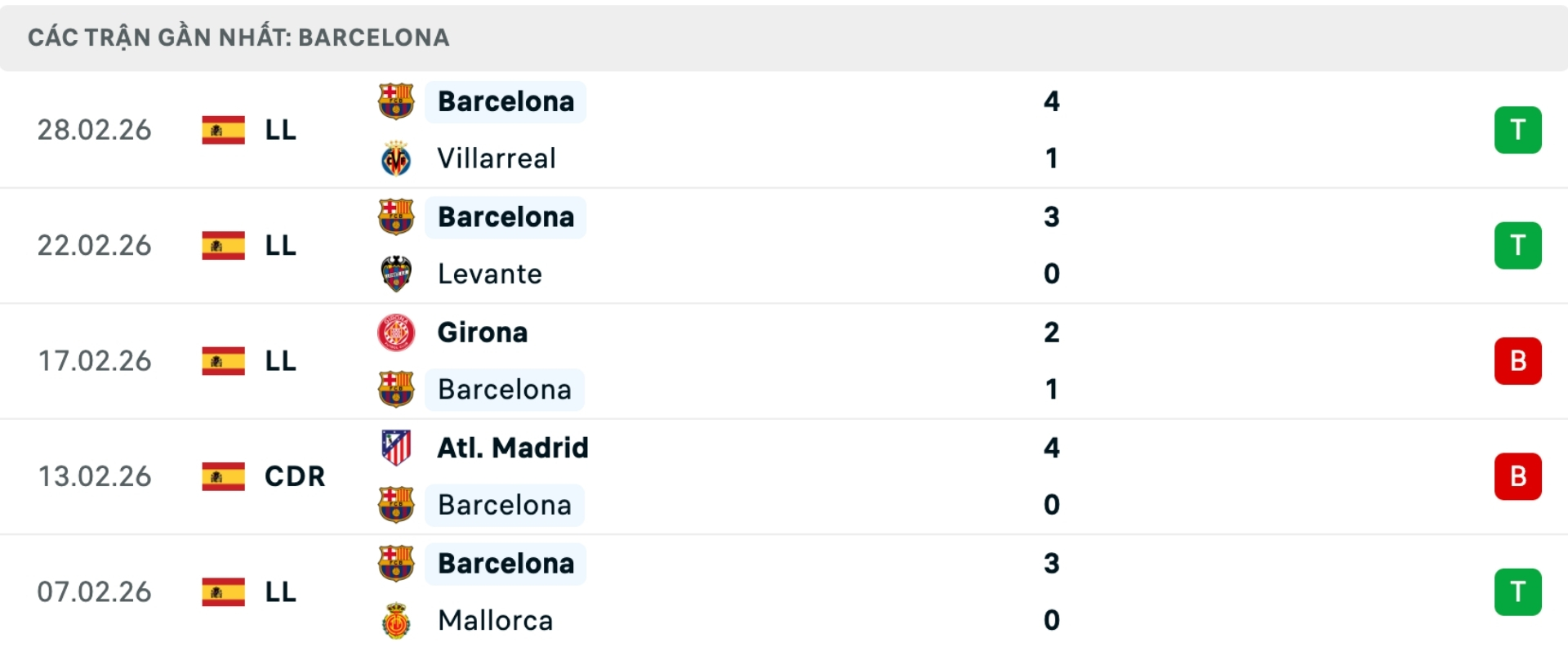This screenshot has height=647, width=1568.
Task: Click the CÁC TRẬN GẦN NHẤT: BARCELONA header
Action: coord(239,36)
